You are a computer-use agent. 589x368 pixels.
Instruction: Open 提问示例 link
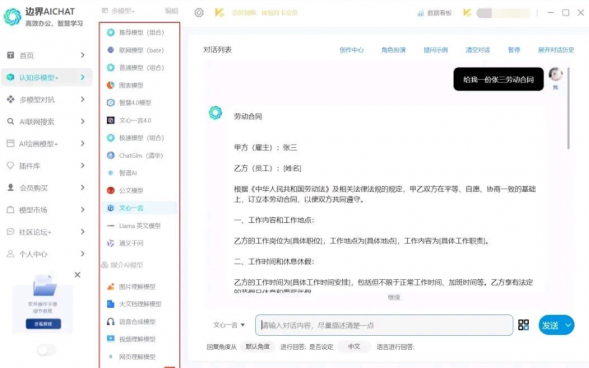coord(435,50)
